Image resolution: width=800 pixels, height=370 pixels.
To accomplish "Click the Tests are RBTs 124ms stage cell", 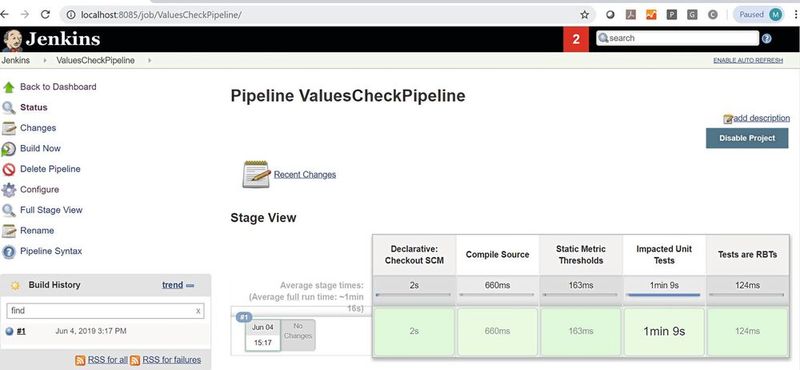I will tap(747, 331).
